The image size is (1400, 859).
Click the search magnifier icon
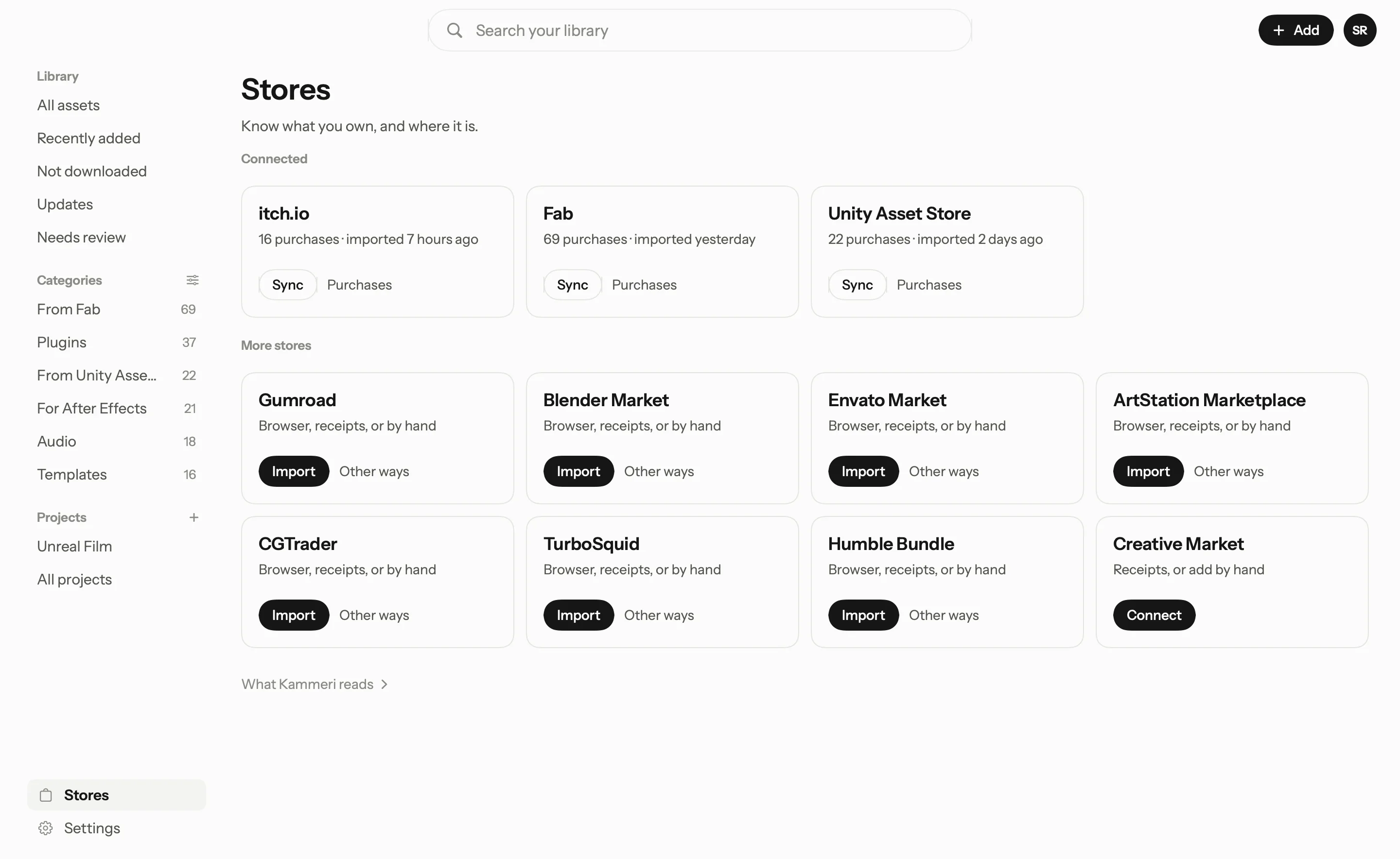(454, 30)
